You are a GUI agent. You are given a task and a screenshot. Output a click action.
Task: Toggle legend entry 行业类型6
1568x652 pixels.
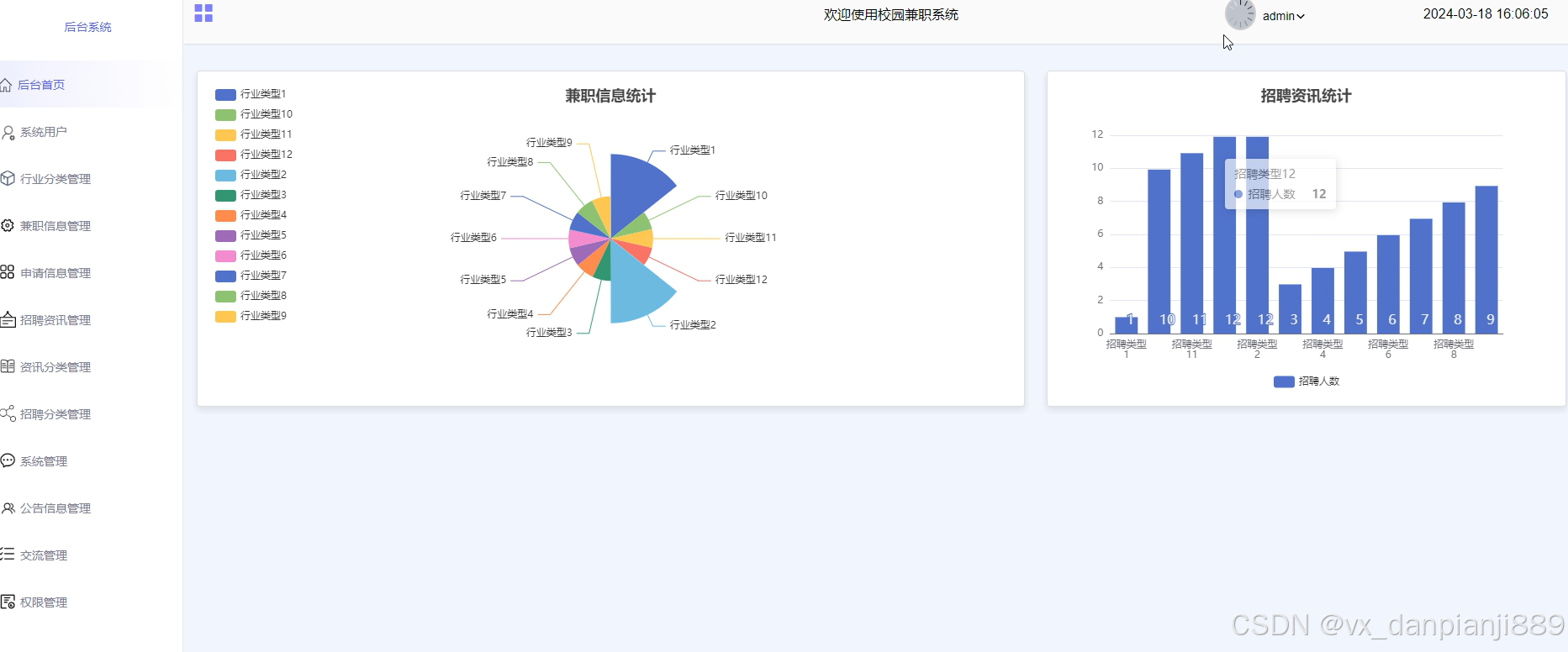point(251,255)
